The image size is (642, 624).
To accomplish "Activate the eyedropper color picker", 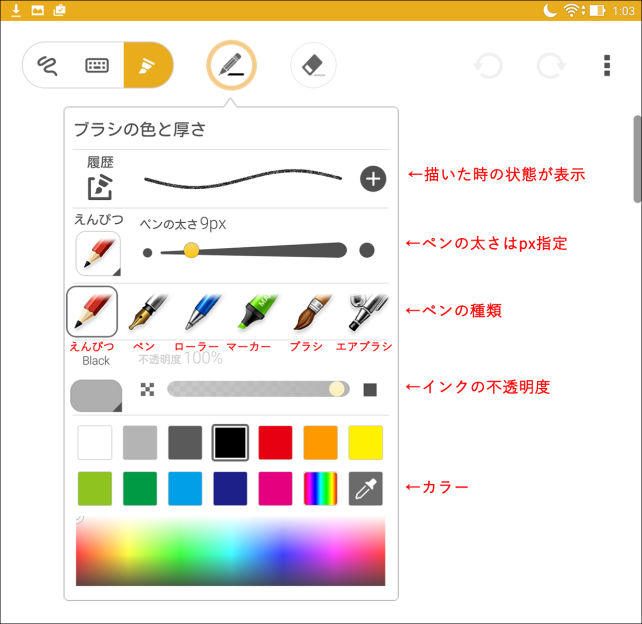I will click(x=366, y=488).
